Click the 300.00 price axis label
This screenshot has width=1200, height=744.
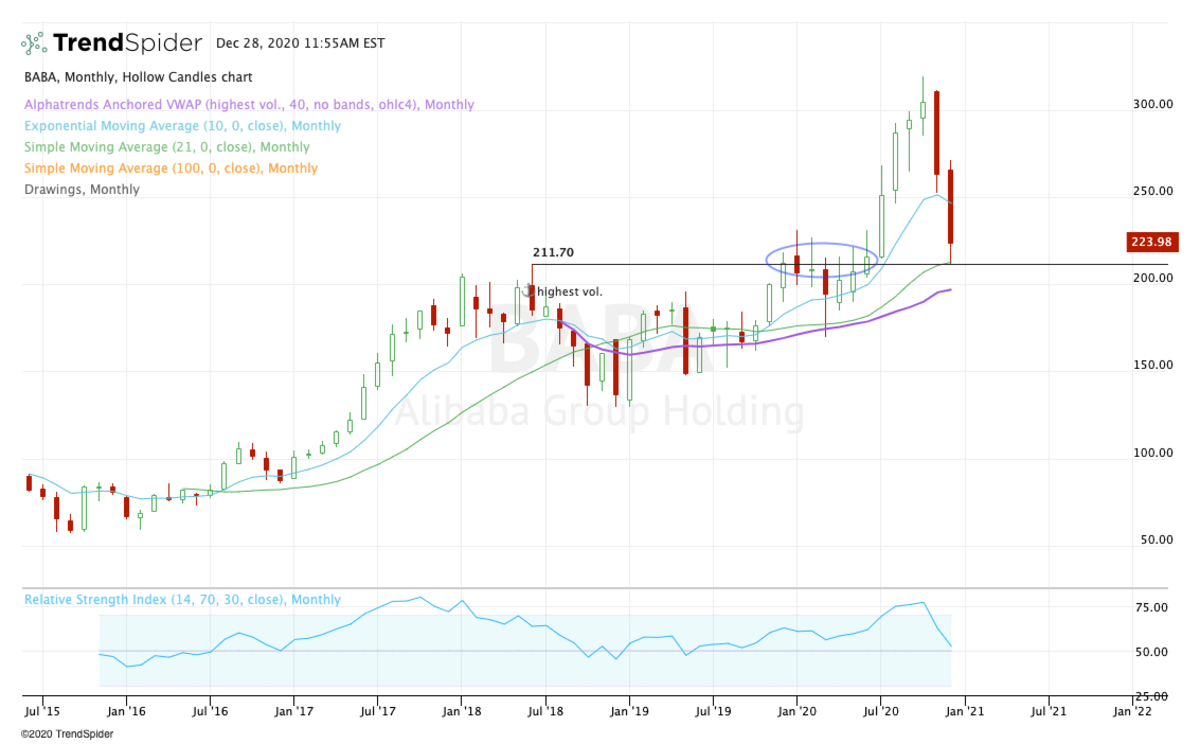click(1154, 104)
